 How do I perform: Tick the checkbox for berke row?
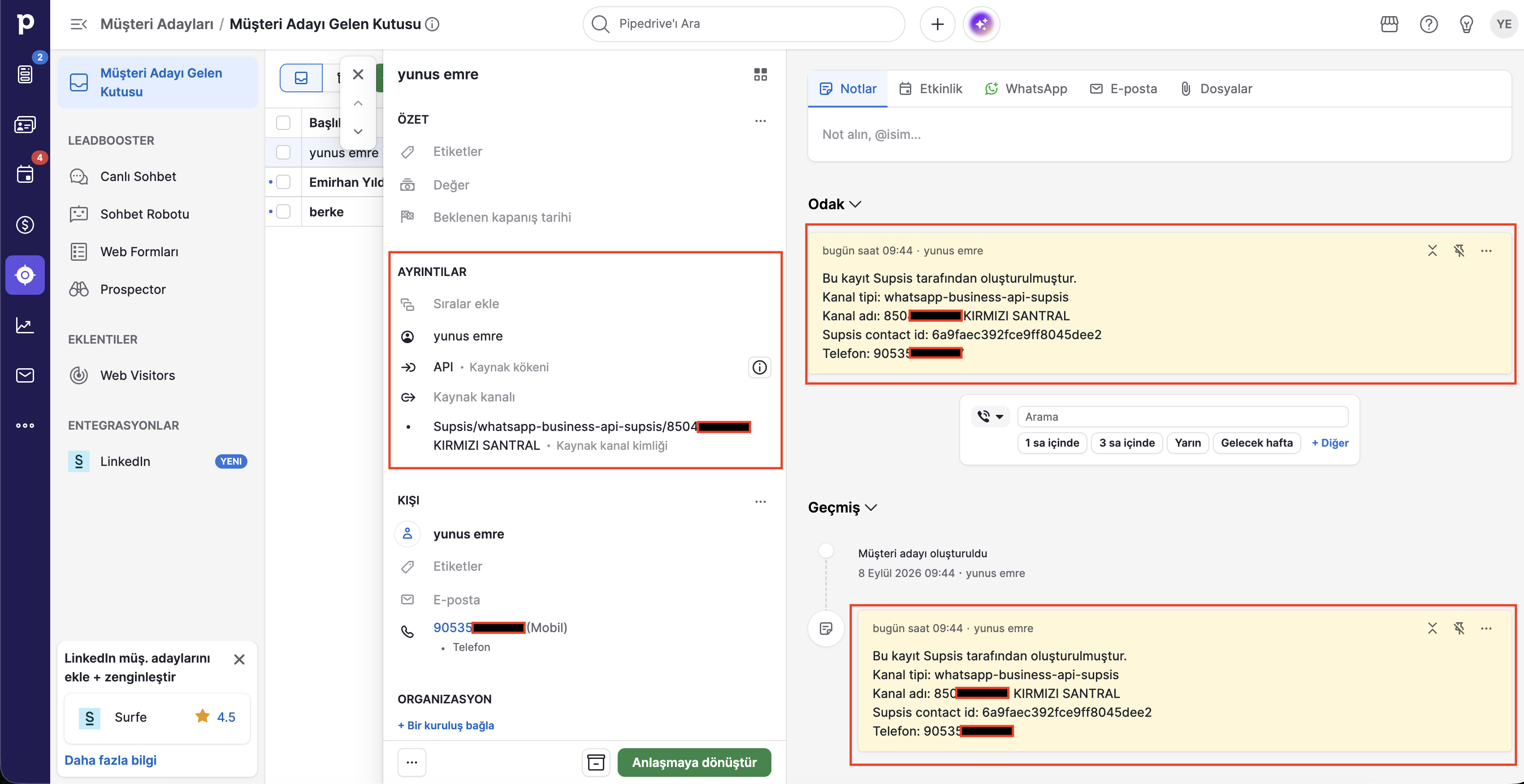click(283, 211)
